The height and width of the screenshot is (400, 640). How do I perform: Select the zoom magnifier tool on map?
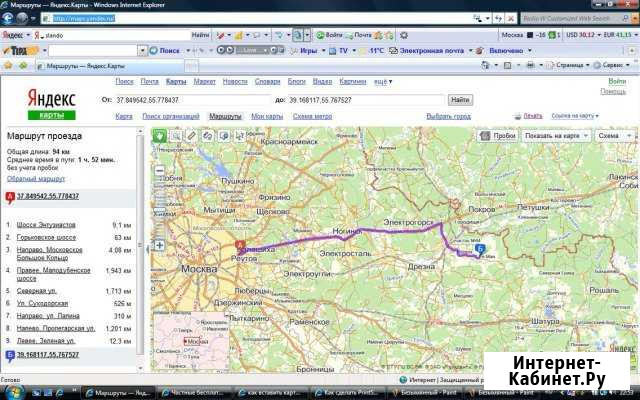tap(175, 135)
